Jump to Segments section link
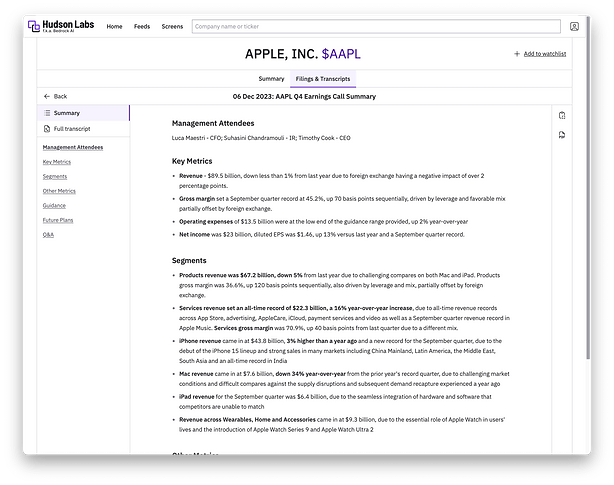 point(55,176)
